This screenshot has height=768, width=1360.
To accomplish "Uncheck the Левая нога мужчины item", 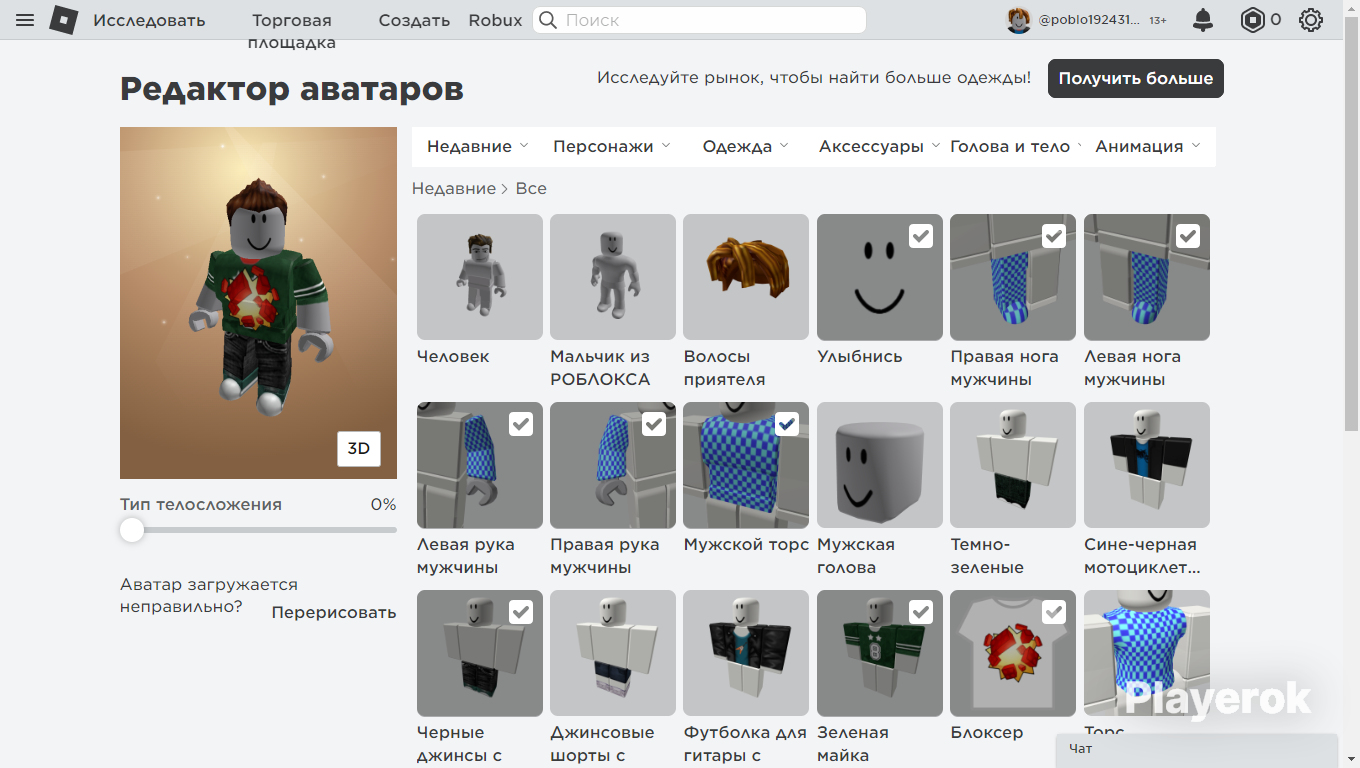I will [1188, 236].
